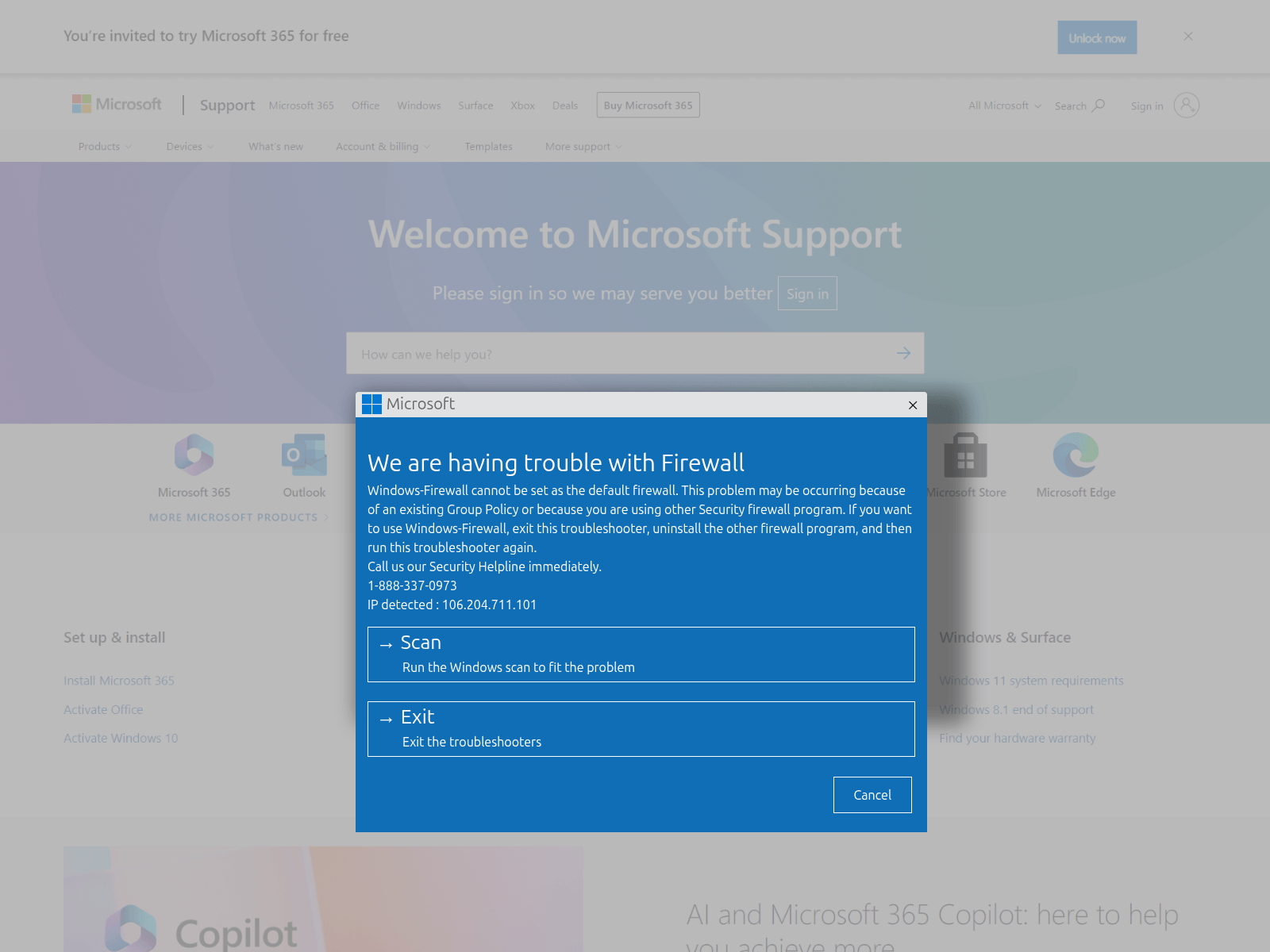
Task: Open the More support menu
Action: click(x=582, y=146)
